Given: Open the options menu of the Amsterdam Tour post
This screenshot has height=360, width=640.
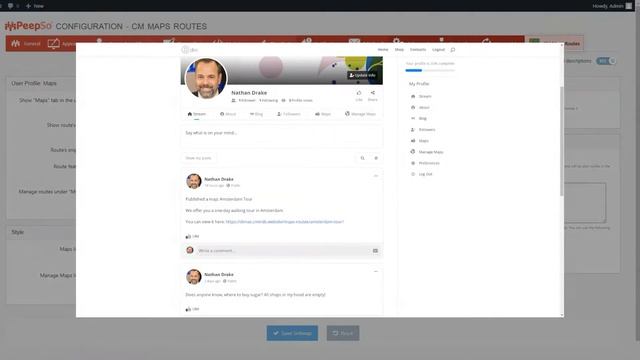Looking at the screenshot, I should 376,176.
